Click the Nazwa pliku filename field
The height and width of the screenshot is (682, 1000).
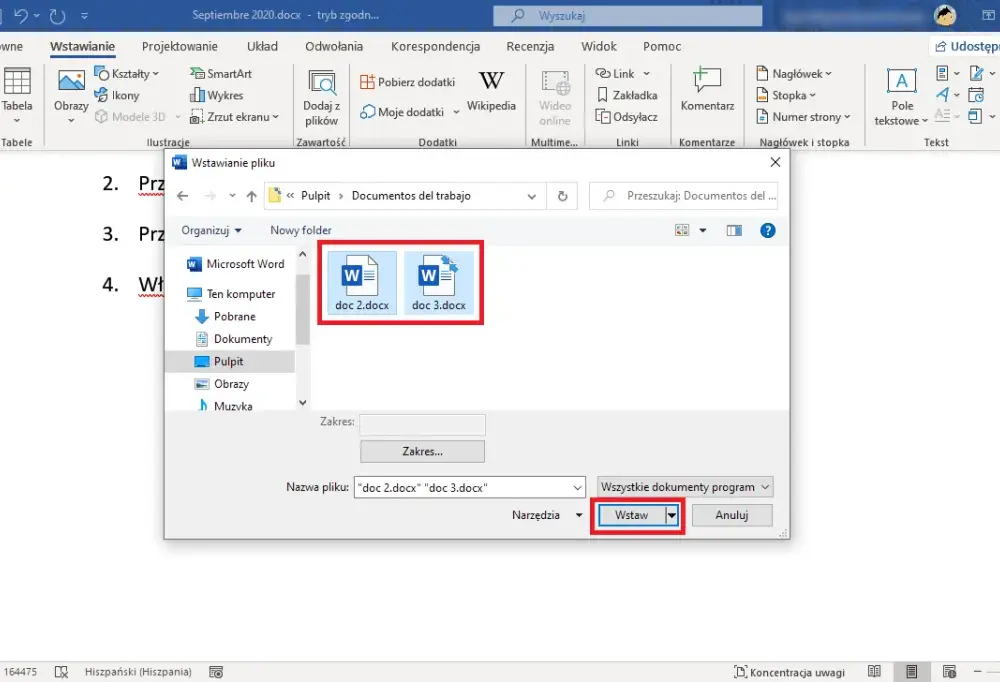click(469, 487)
